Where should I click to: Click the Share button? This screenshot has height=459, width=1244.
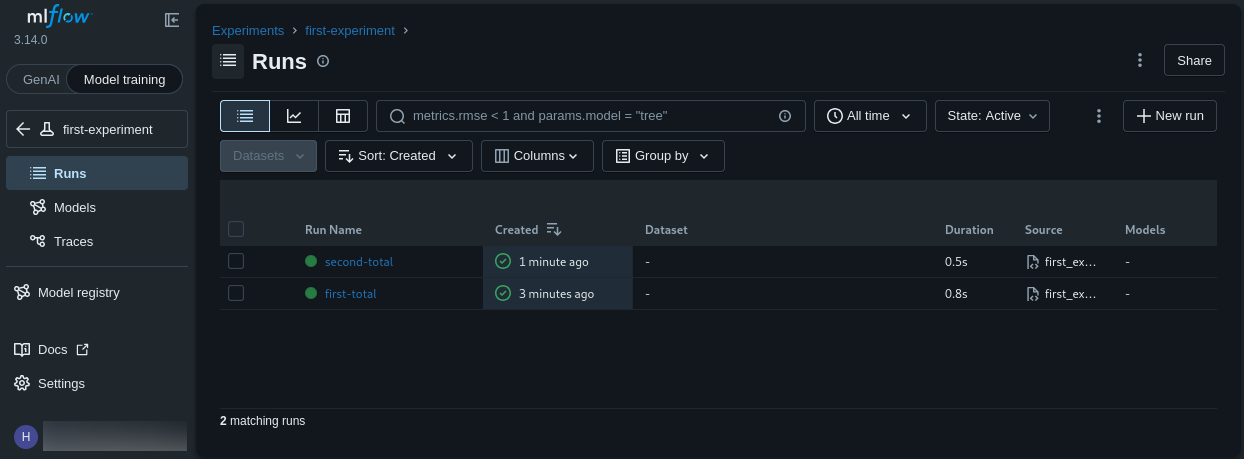pyautogui.click(x=1194, y=60)
